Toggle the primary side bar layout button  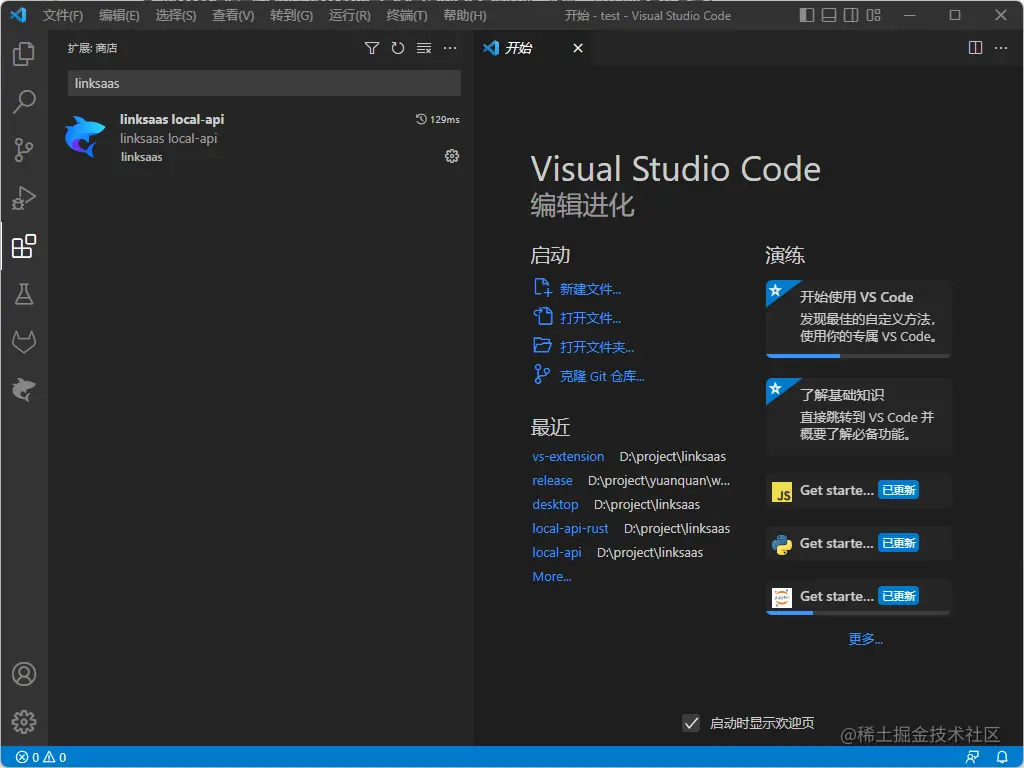[x=807, y=15]
